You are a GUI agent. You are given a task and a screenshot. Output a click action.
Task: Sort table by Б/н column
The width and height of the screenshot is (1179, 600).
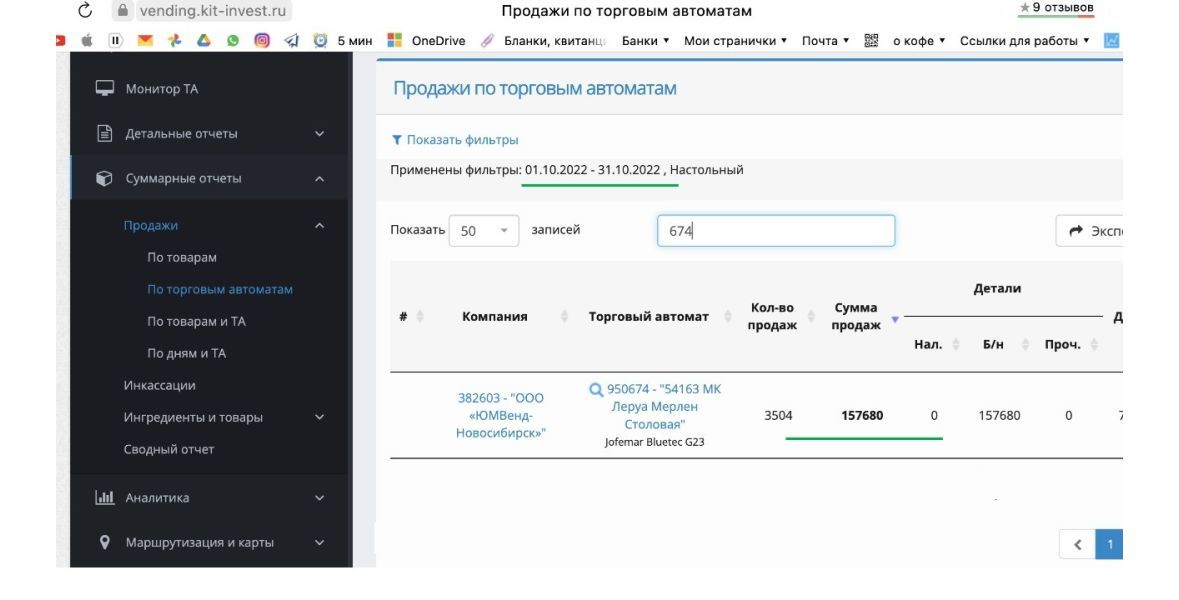(x=993, y=344)
